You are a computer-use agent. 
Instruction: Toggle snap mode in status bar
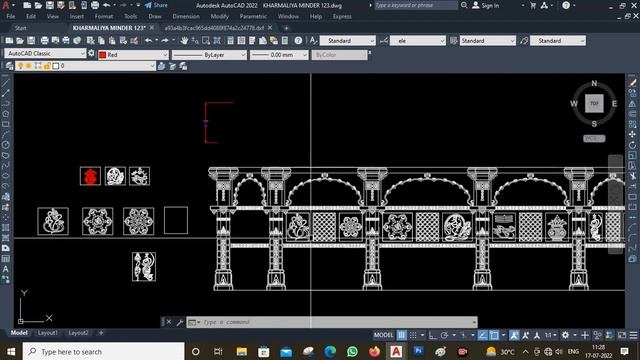tap(413, 335)
